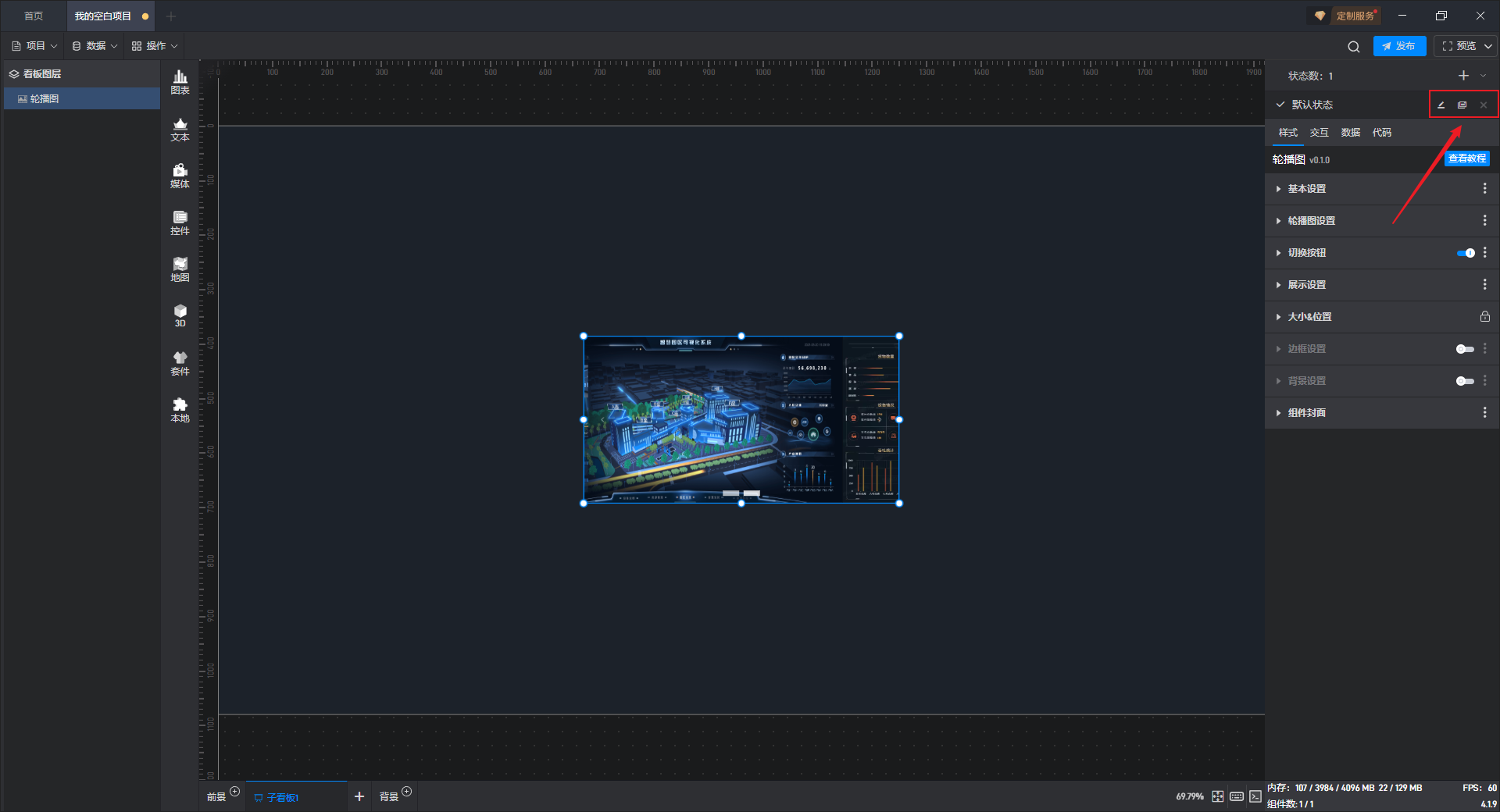This screenshot has height=812, width=1500.
Task: Click the fit-to-screen canvas icon
Action: click(x=1218, y=796)
